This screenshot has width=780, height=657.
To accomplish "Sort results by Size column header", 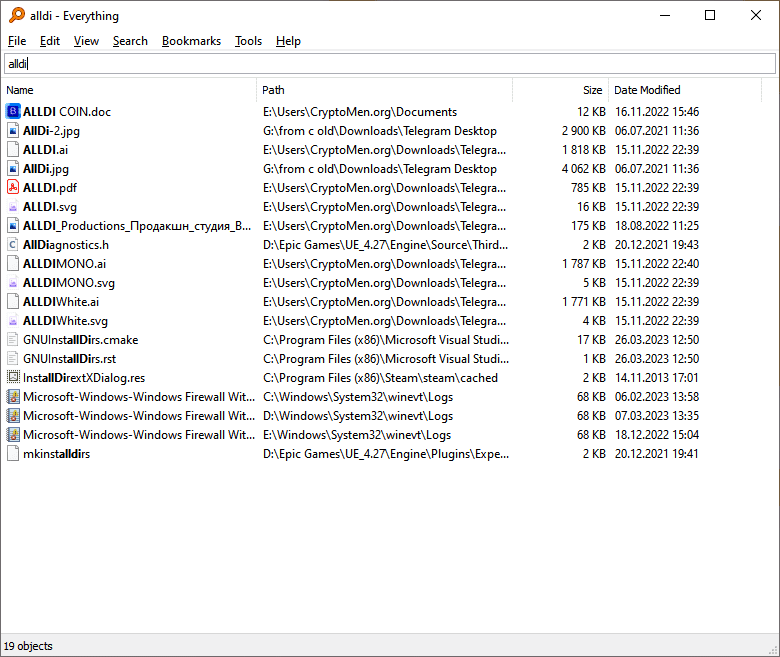I will (560, 90).
